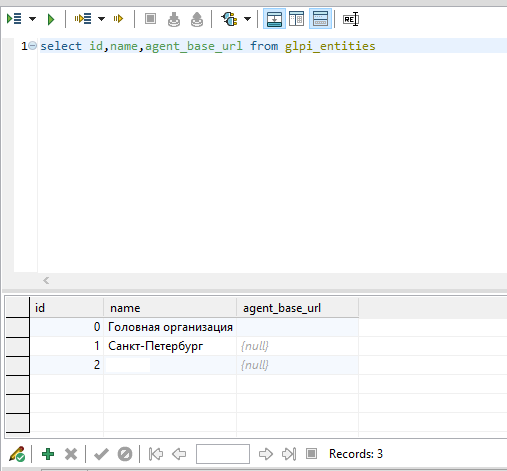Click 'agent_base_url' in the SQL statement
Image resolution: width=507 pixels, height=471 pixels.
tap(194, 46)
